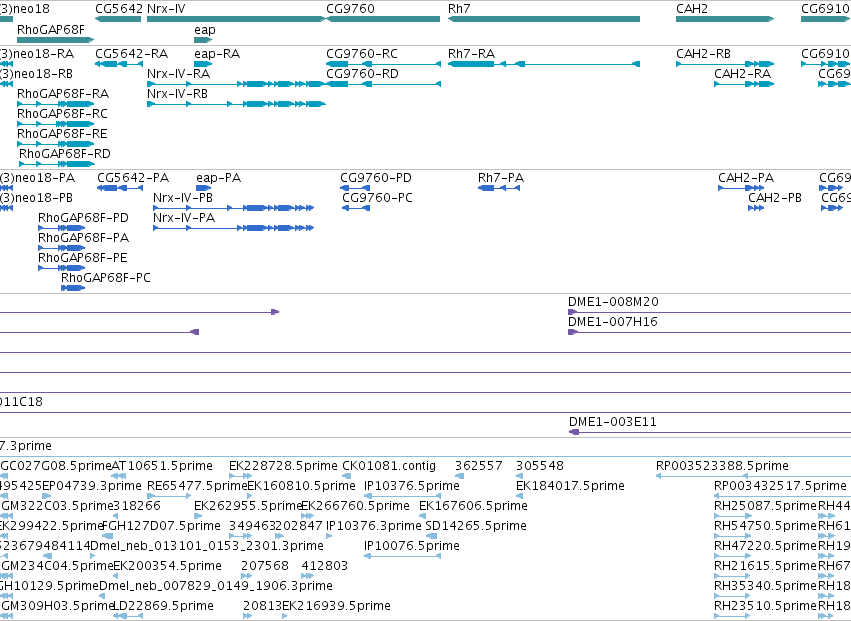Screen dimensions: 851x621
Task: Click EST EK266760.5prime label
Action: [x=355, y=505]
